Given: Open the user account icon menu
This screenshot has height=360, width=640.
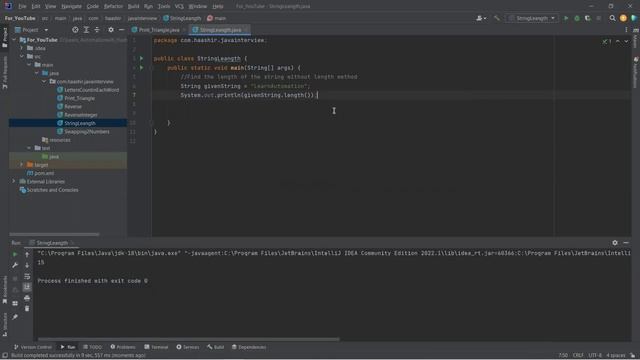Looking at the screenshot, I should click(x=481, y=18).
